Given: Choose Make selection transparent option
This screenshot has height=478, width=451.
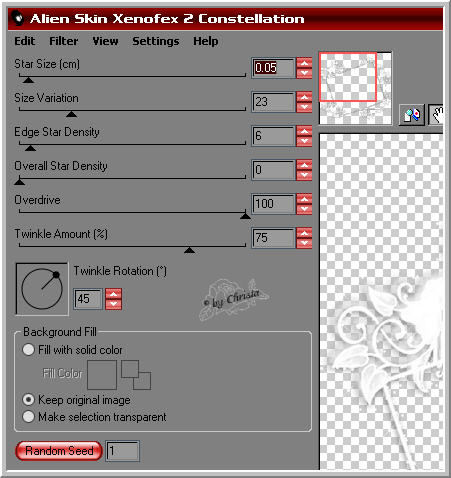Looking at the screenshot, I should [28, 417].
